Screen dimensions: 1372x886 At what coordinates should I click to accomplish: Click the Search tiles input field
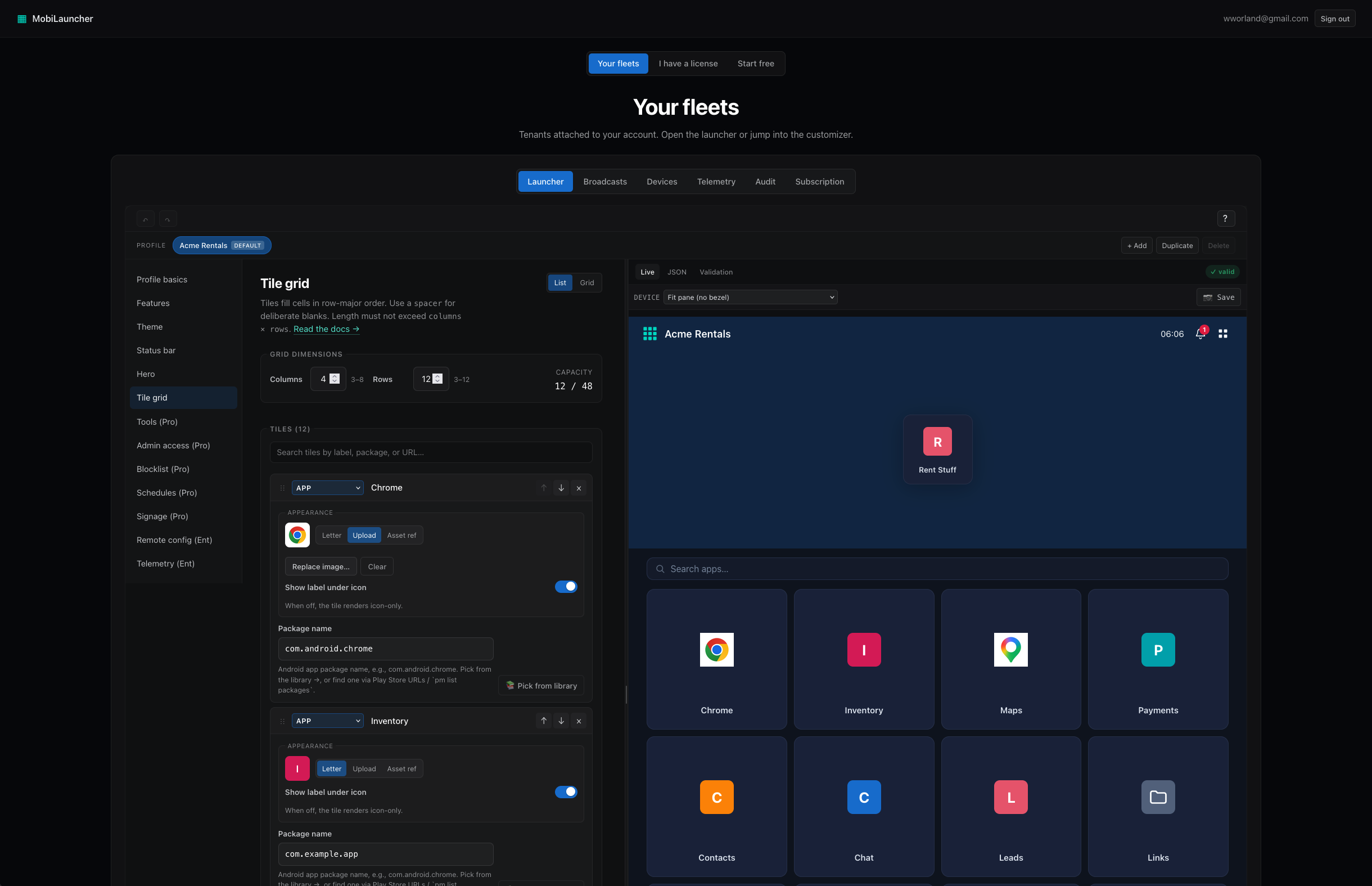(x=431, y=452)
